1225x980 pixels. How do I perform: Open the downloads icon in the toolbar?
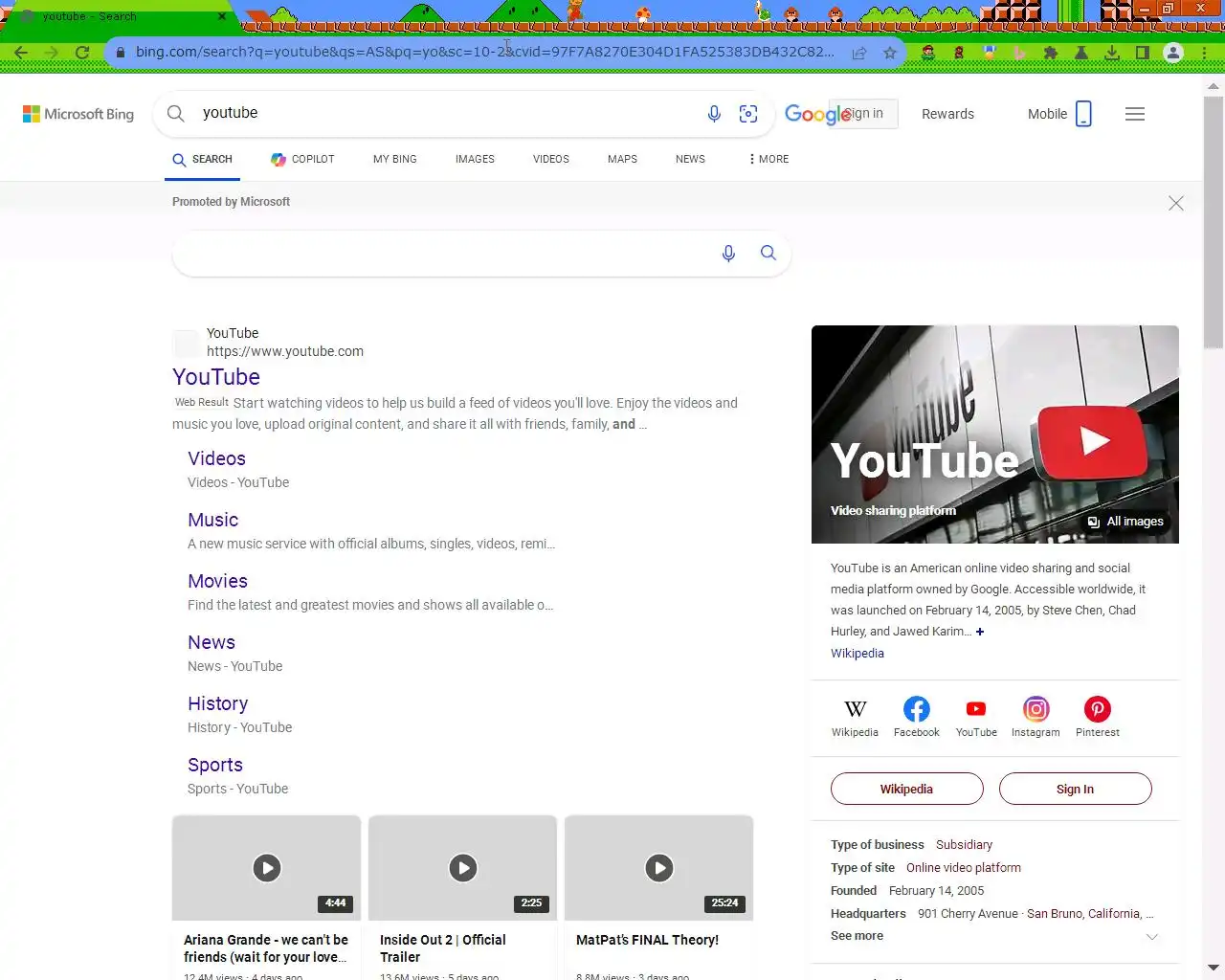1112,53
